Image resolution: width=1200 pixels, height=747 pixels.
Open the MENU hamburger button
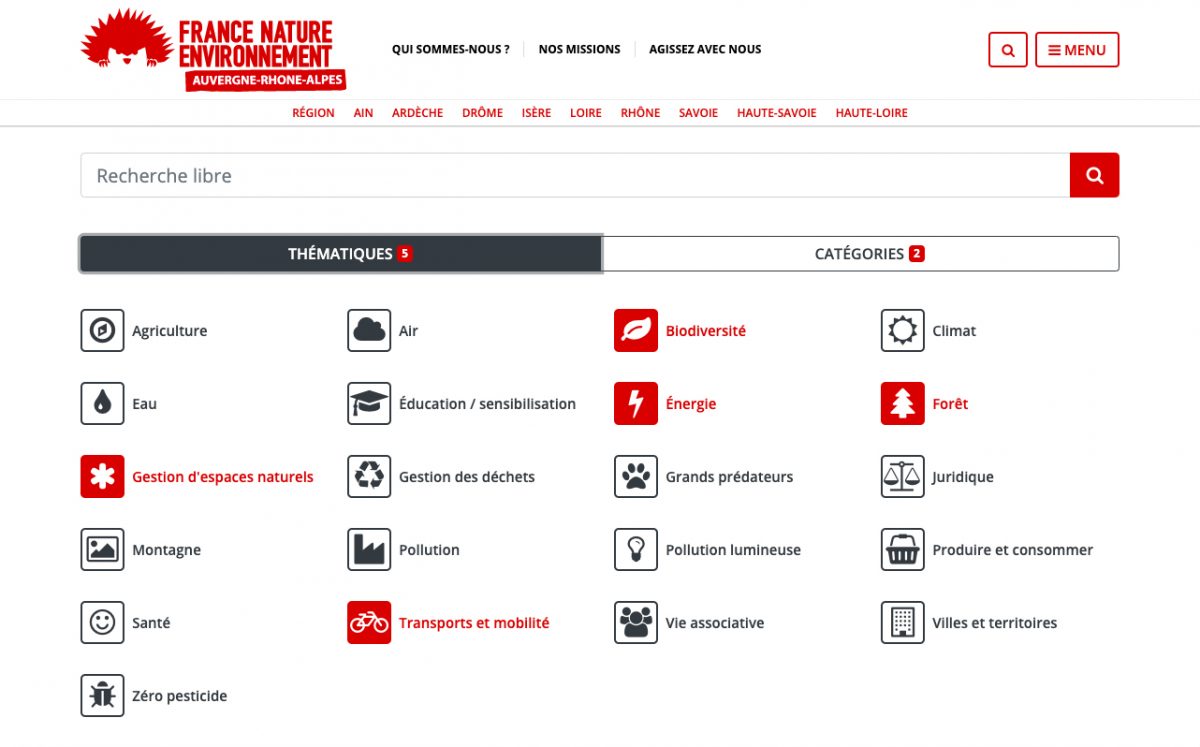(1076, 50)
